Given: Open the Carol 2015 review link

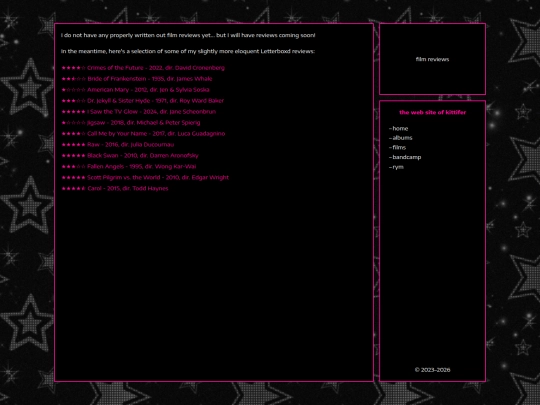Looking at the screenshot, I should coord(115,189).
